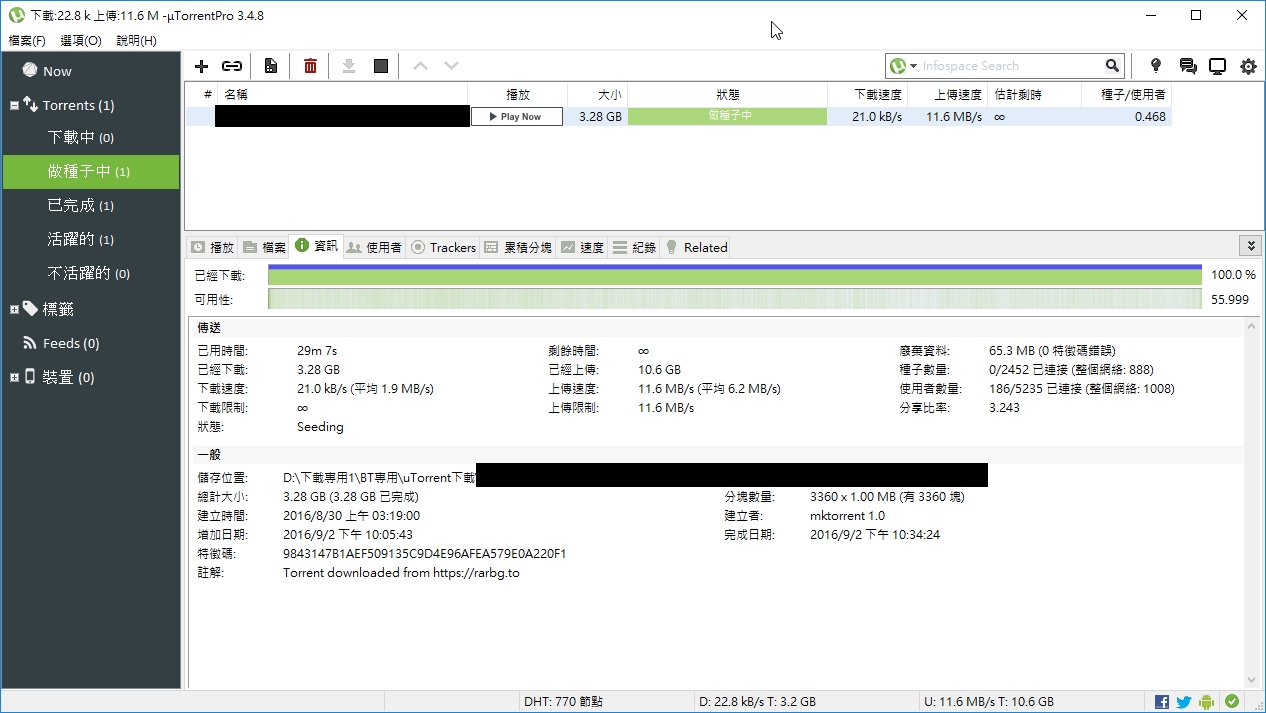Stop the torrent with square icon
Screen dimensions: 1266x713
381,66
